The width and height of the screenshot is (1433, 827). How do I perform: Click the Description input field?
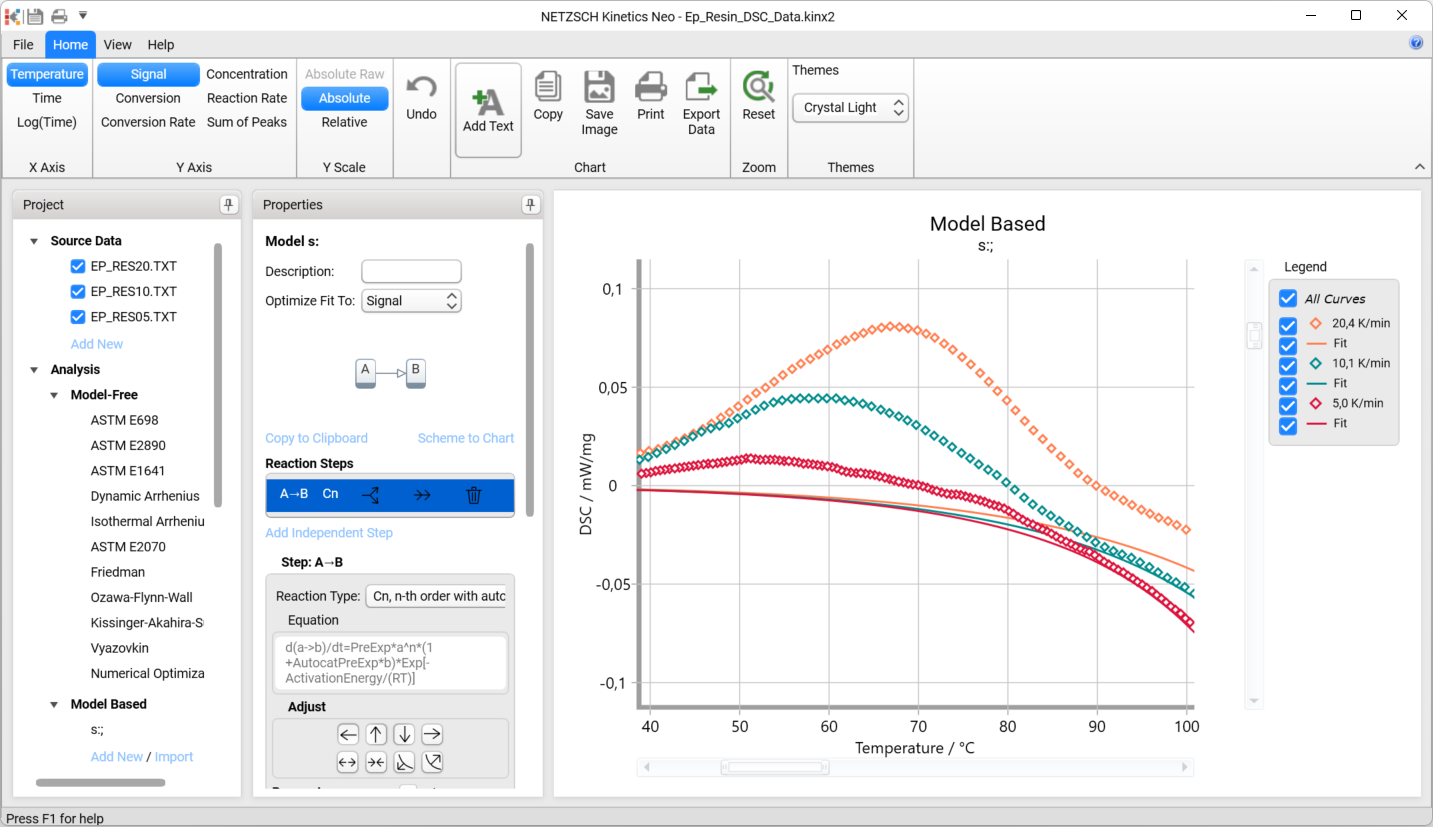pos(411,271)
